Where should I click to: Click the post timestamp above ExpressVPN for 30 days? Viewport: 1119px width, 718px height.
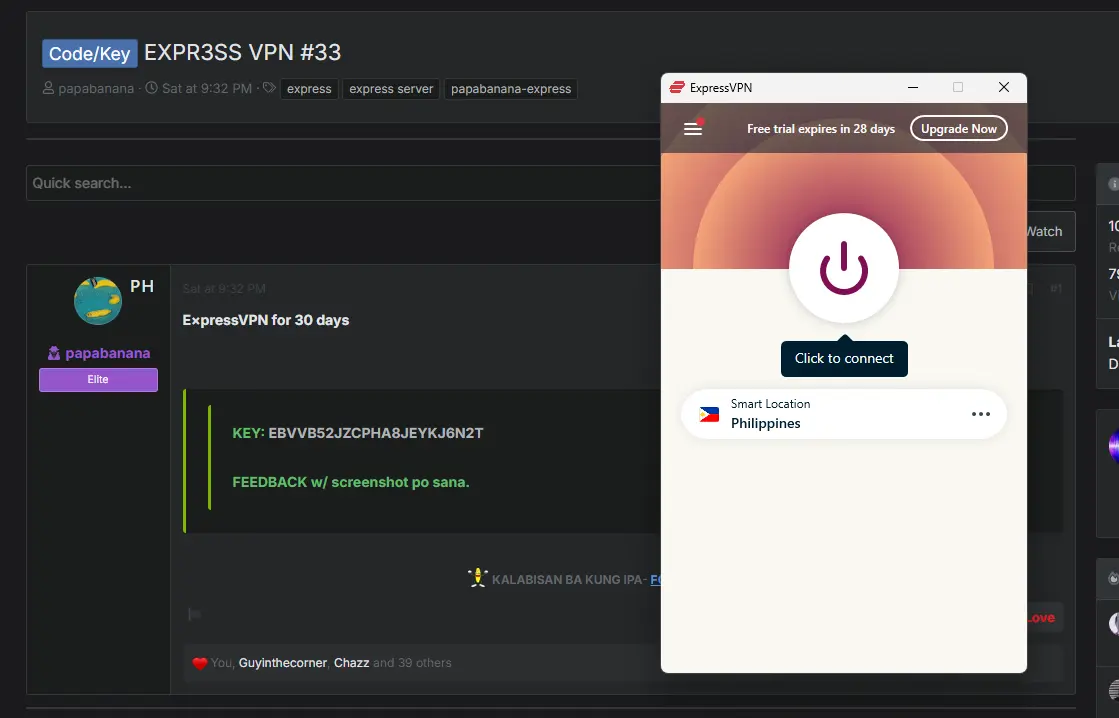tap(224, 289)
